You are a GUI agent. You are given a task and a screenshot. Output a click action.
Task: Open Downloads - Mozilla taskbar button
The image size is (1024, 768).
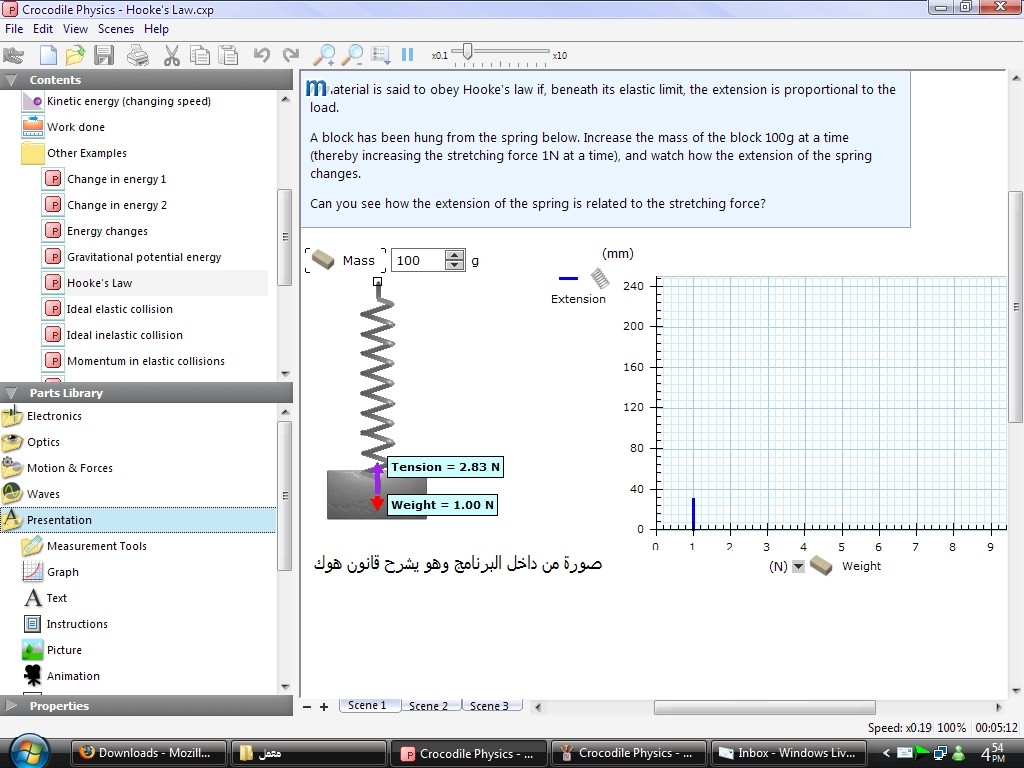pyautogui.click(x=147, y=753)
